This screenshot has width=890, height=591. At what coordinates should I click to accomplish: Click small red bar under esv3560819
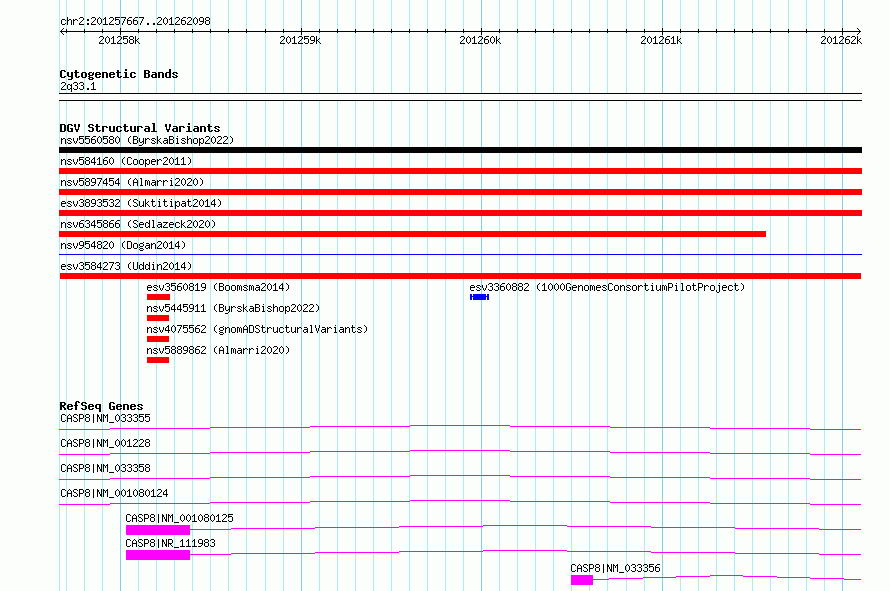(158, 297)
